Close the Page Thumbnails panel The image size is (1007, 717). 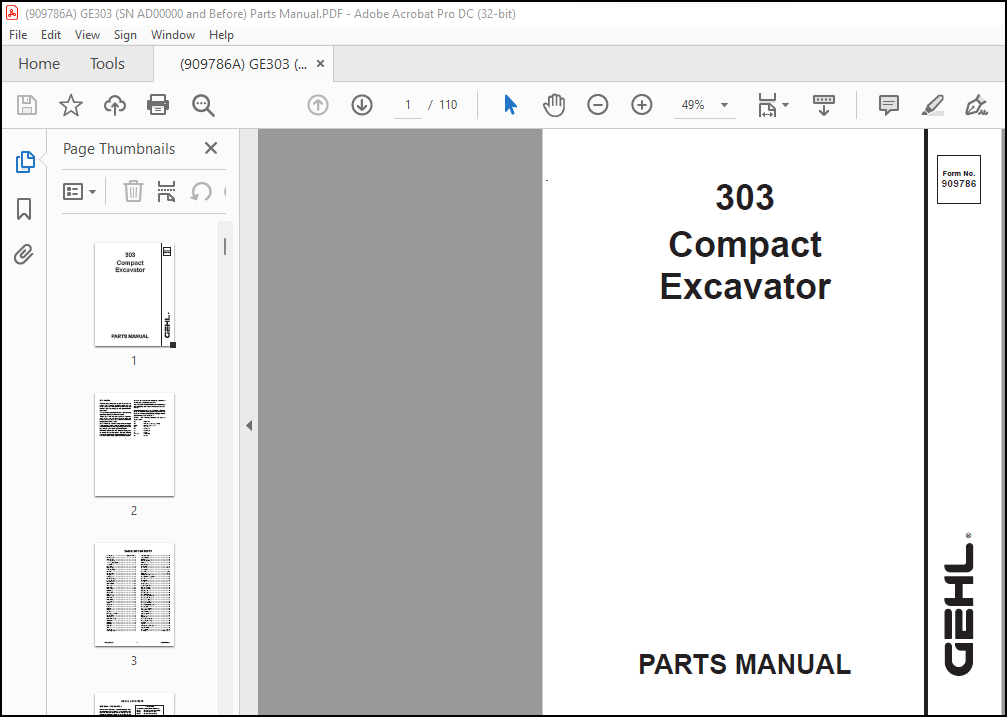click(x=211, y=148)
